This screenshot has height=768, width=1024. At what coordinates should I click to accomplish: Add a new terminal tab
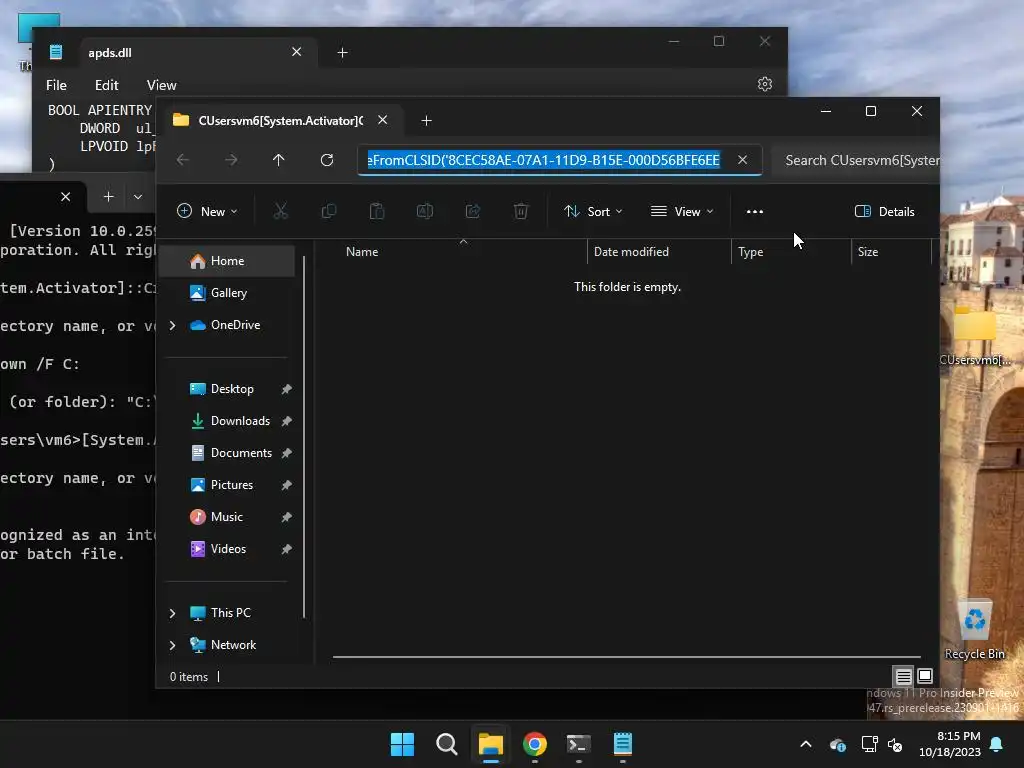[108, 197]
